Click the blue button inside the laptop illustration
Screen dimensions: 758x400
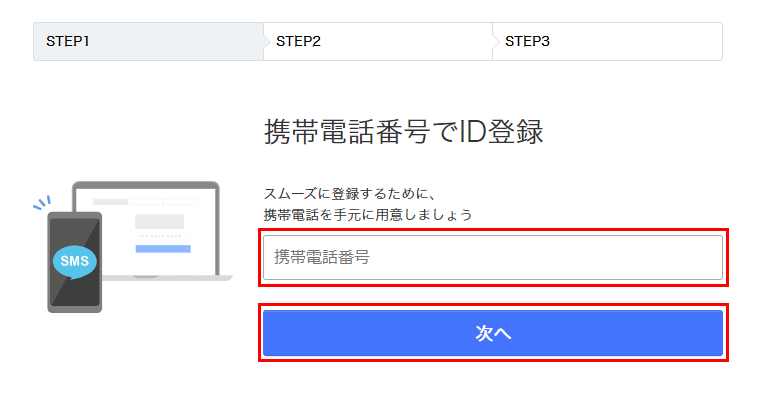click(x=163, y=249)
